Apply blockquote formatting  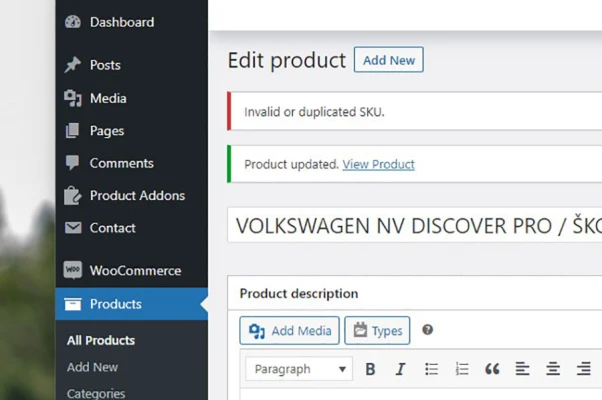click(492, 369)
